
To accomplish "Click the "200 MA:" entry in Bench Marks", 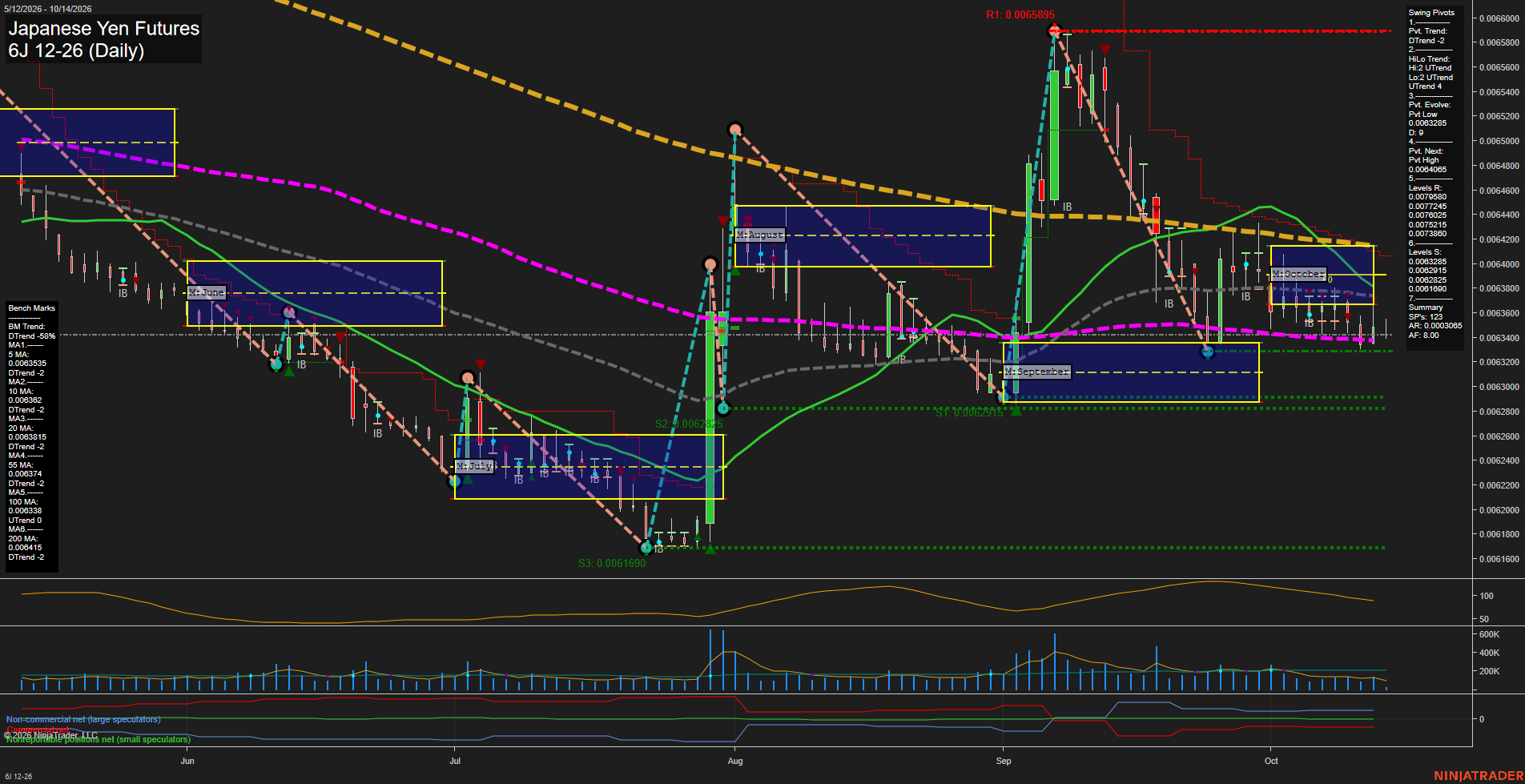I will click(22, 539).
